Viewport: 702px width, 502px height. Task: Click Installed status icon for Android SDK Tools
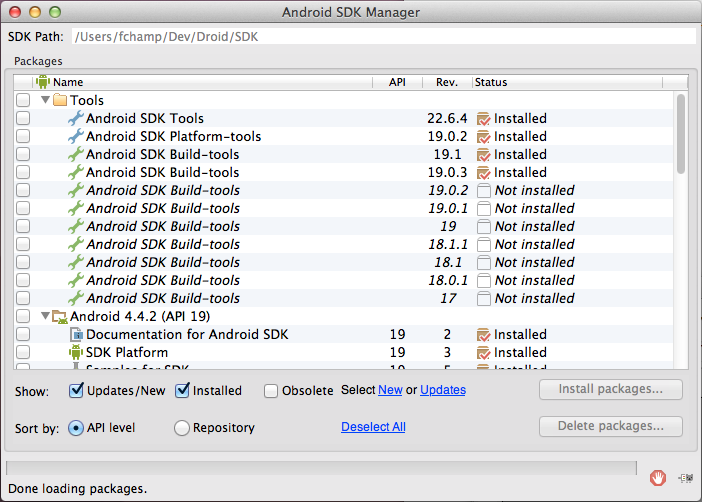point(484,119)
